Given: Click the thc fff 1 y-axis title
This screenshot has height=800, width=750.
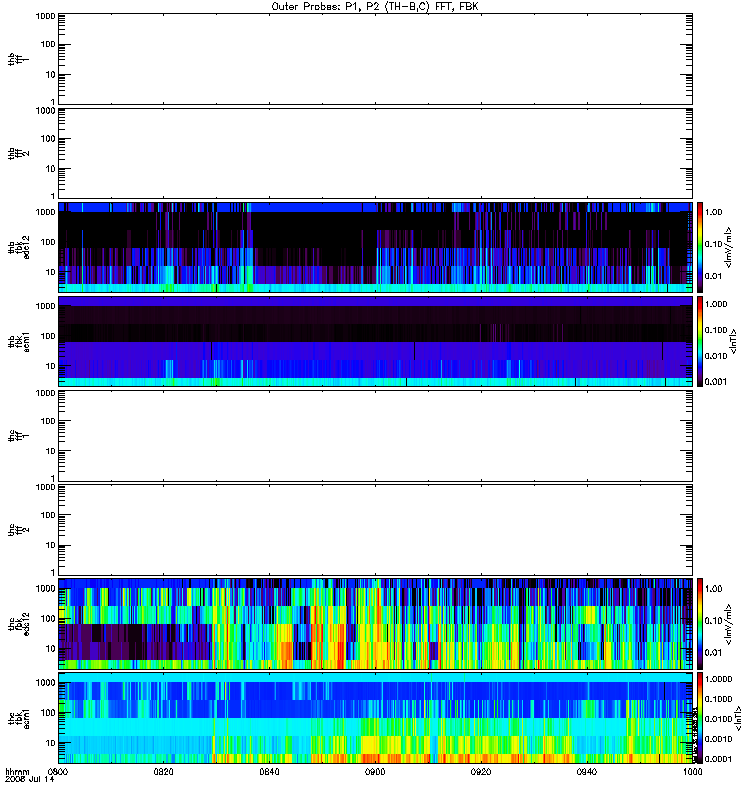Looking at the screenshot, I should pyautogui.click(x=18, y=436).
